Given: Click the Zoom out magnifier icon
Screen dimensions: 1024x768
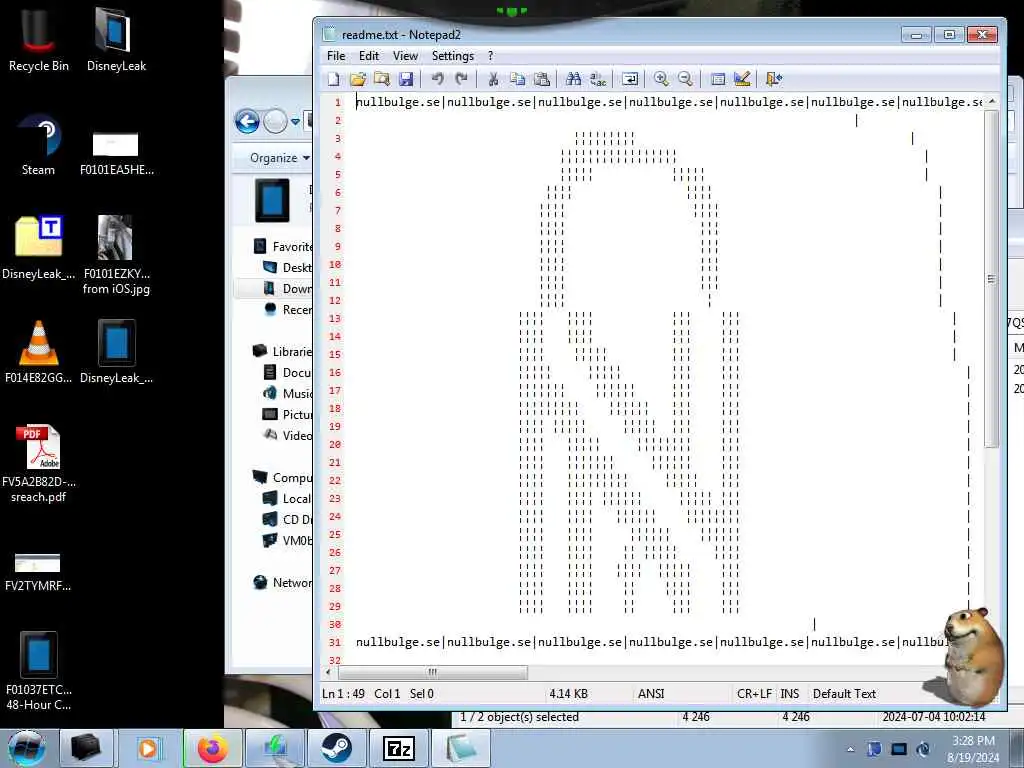Looking at the screenshot, I should coord(685,80).
